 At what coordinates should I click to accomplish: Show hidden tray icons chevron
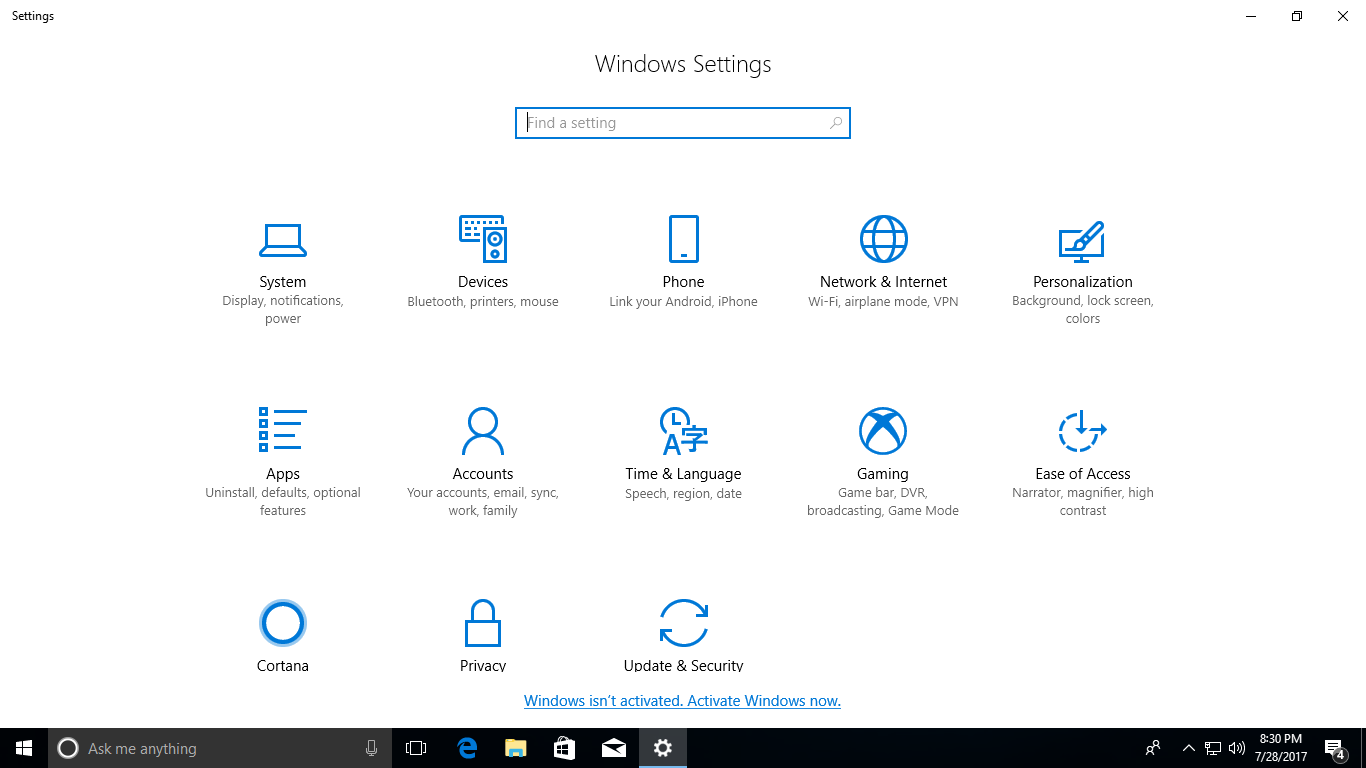pyautogui.click(x=1188, y=748)
